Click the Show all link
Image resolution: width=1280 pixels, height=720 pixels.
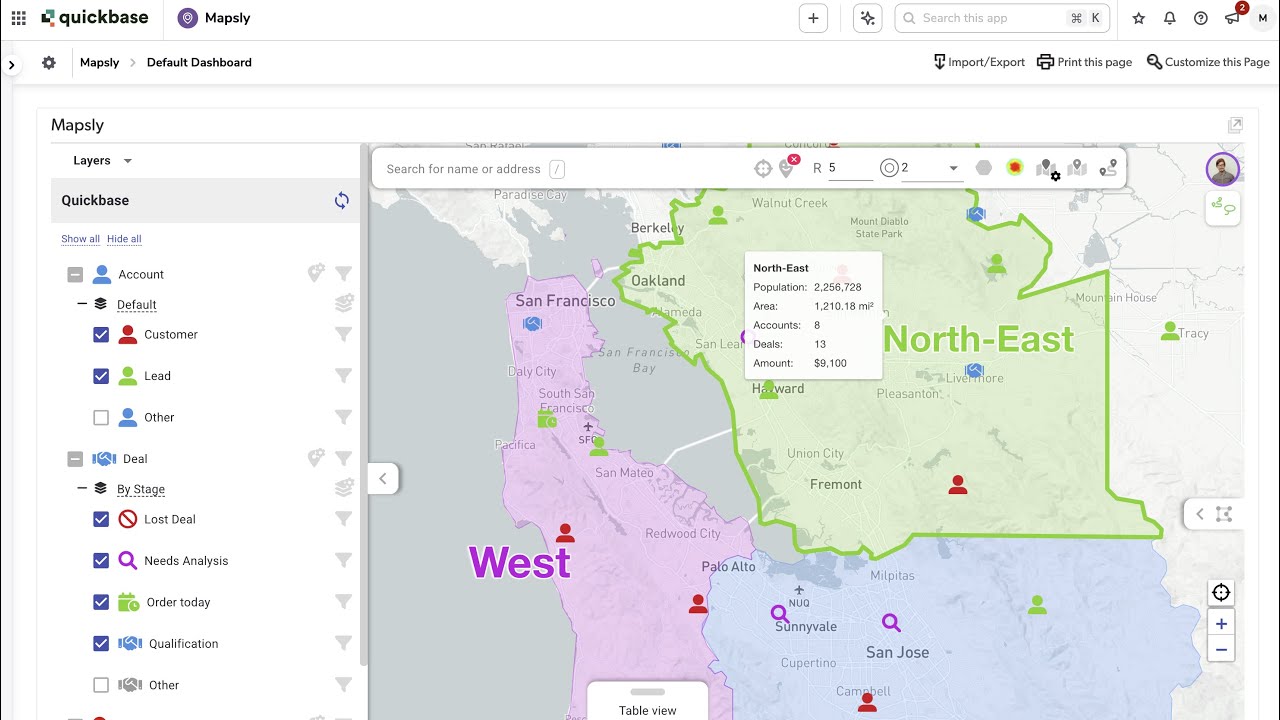[80, 239]
